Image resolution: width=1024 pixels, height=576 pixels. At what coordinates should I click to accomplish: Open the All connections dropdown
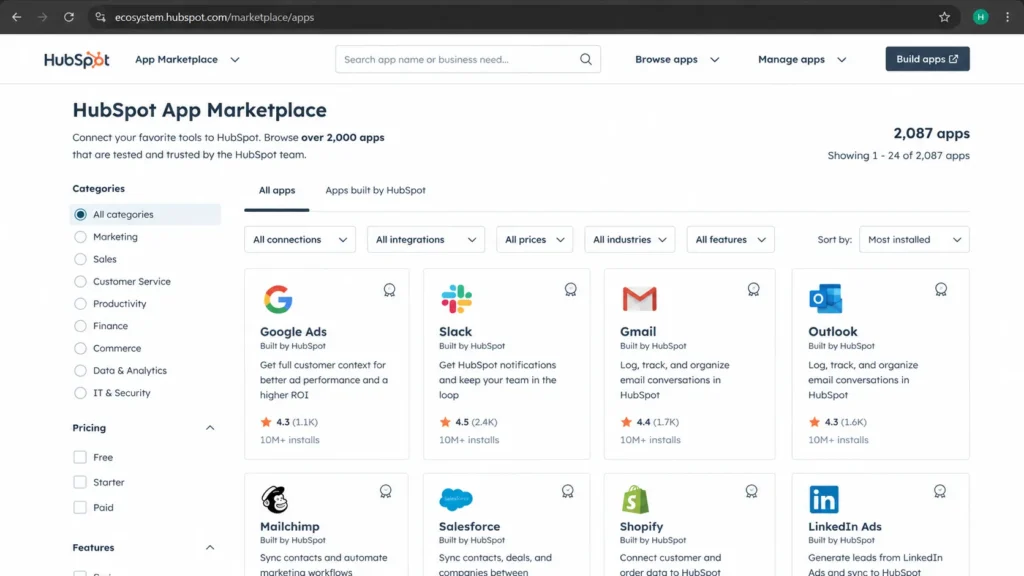point(300,240)
